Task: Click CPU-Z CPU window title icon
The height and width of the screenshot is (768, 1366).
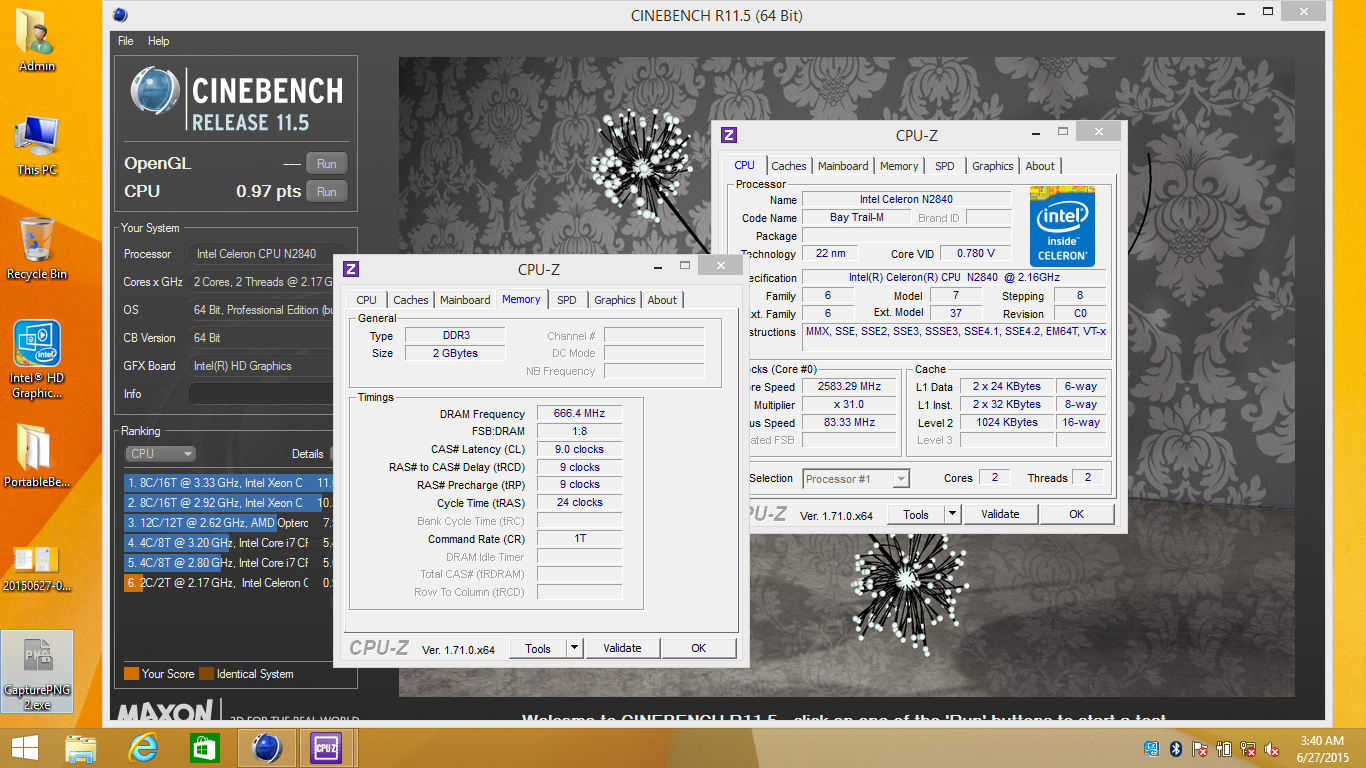Action: pyautogui.click(x=729, y=135)
